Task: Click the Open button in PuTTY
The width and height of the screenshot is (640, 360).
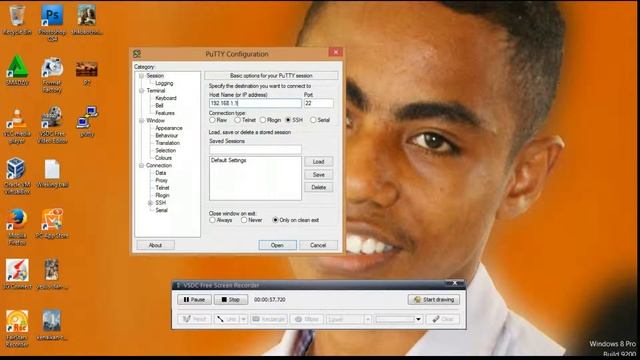Action: (278, 245)
